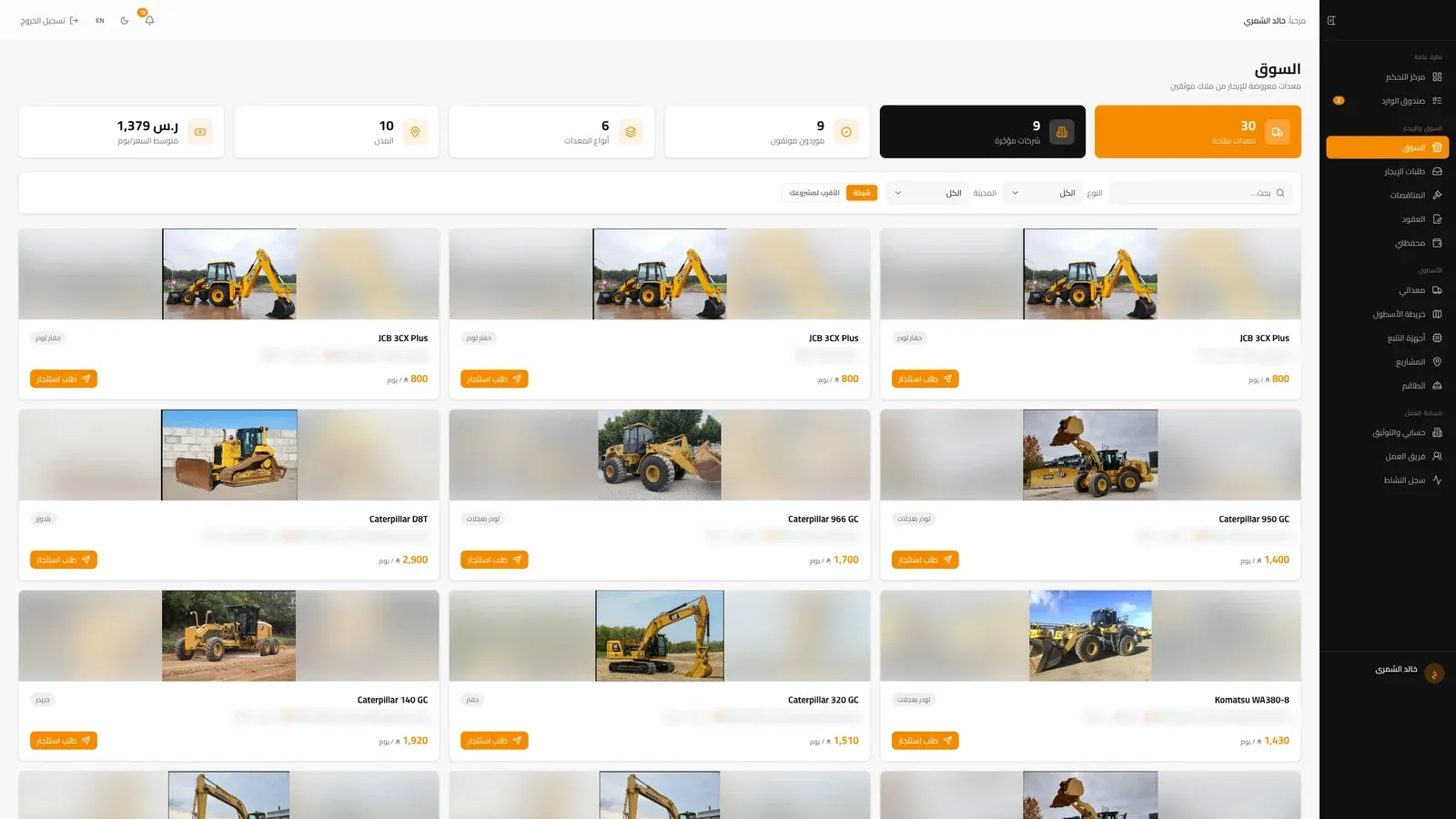This screenshot has height=819, width=1456.
Task: Click the حفار tag on Caterpillar 320 GC
Action: [472, 700]
